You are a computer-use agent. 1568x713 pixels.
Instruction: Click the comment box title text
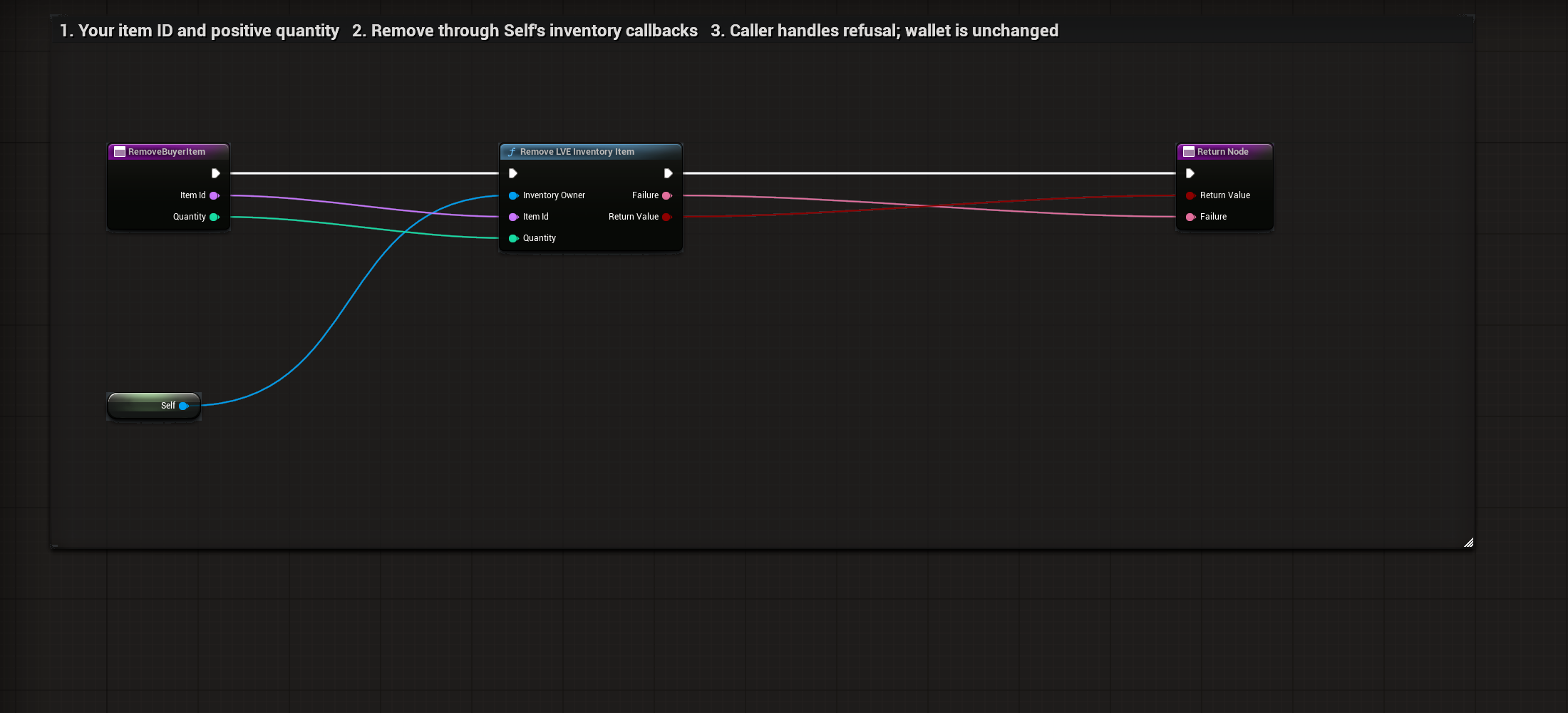559,31
